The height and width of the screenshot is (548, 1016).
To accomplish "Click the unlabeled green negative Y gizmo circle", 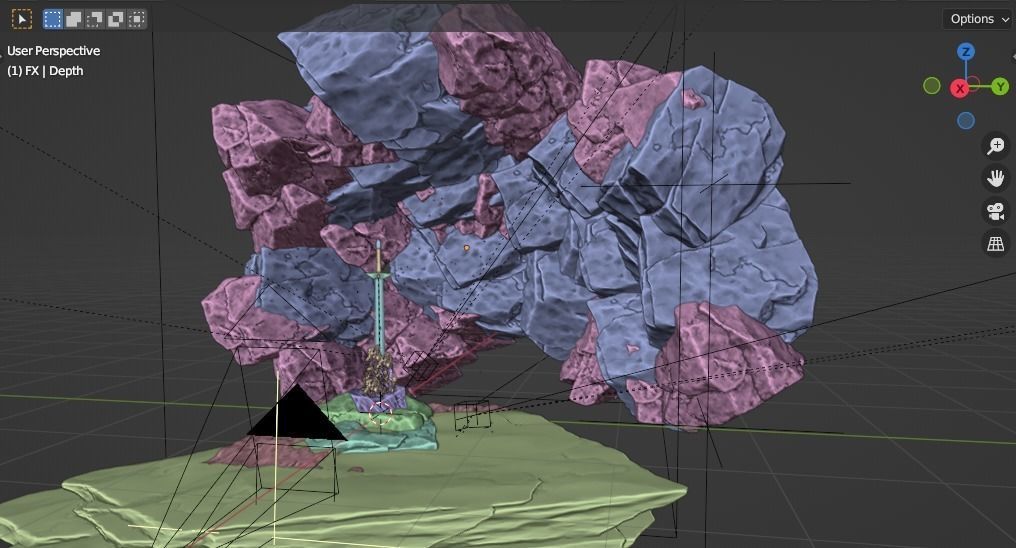I will (932, 86).
